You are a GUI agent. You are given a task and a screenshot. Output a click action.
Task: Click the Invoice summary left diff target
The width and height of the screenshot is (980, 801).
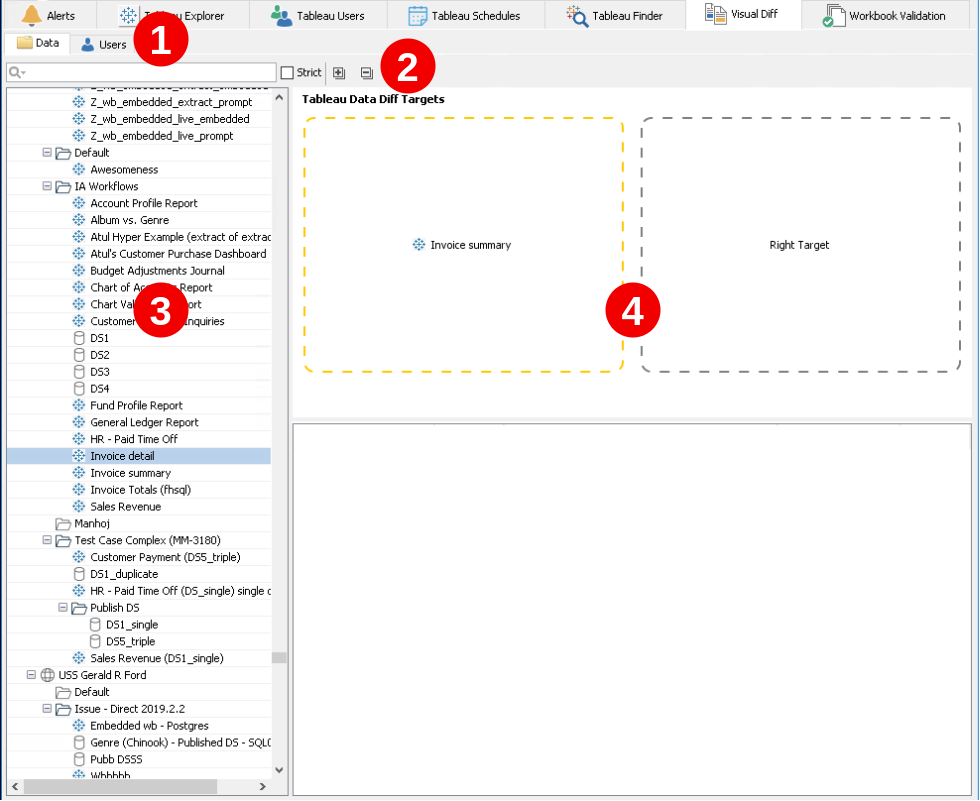pos(462,245)
